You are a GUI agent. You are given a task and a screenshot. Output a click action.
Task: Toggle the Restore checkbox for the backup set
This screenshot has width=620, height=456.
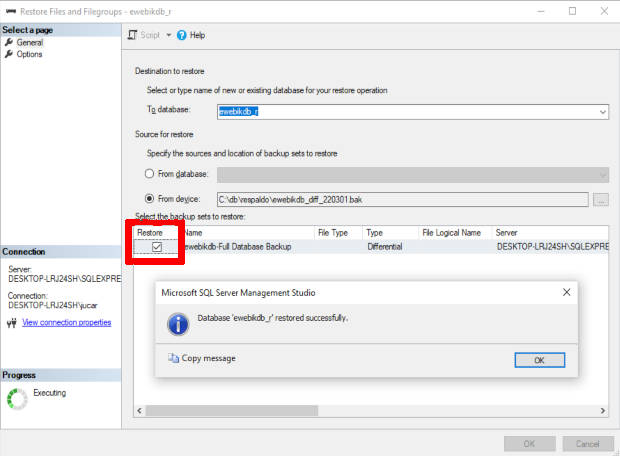(157, 247)
